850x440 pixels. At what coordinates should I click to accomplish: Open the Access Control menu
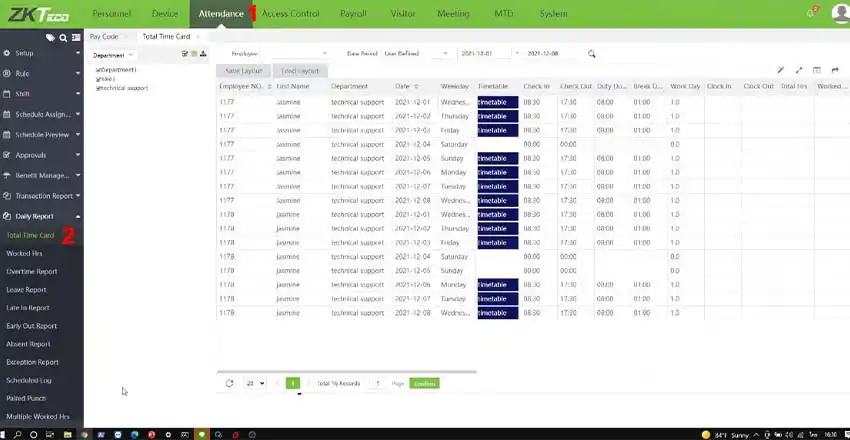coord(291,14)
